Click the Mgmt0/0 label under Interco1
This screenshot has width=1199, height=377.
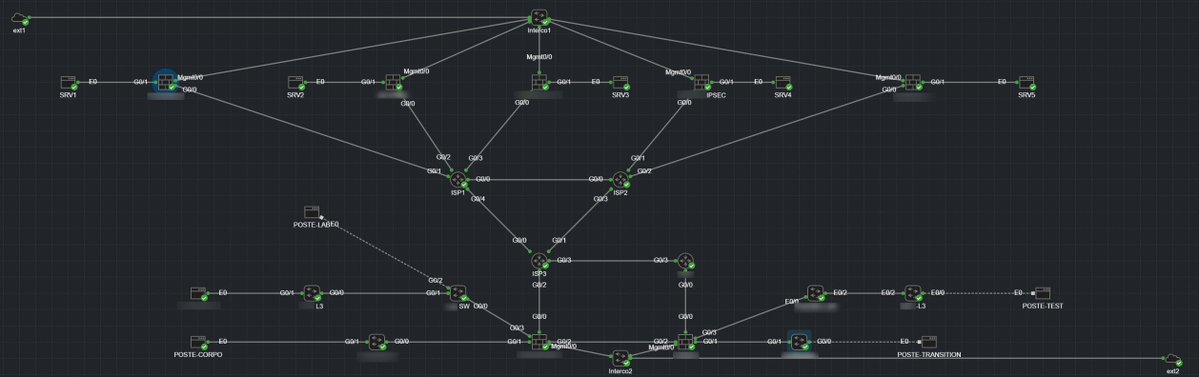[x=540, y=57]
